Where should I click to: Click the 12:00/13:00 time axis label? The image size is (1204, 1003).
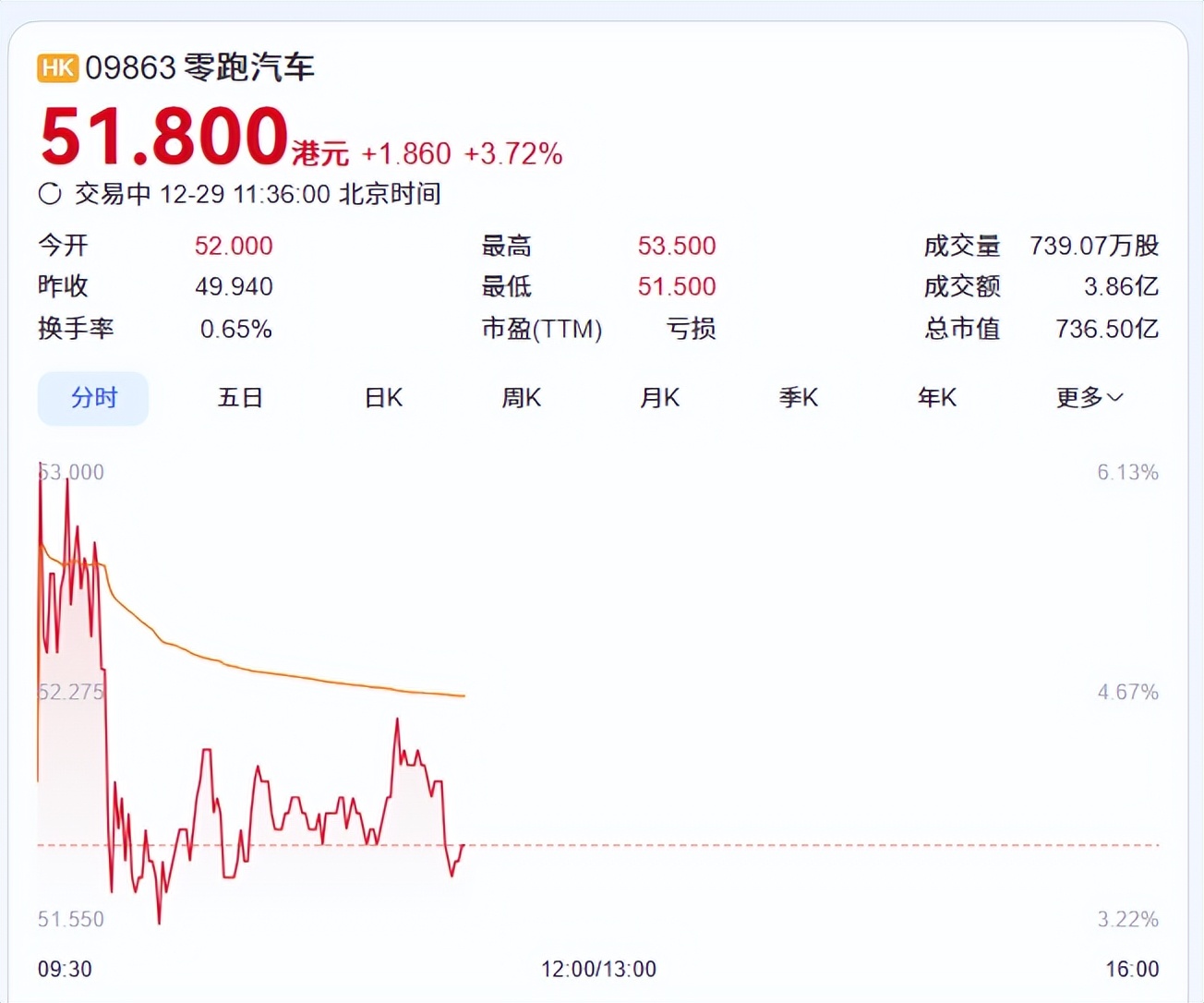[x=598, y=969]
